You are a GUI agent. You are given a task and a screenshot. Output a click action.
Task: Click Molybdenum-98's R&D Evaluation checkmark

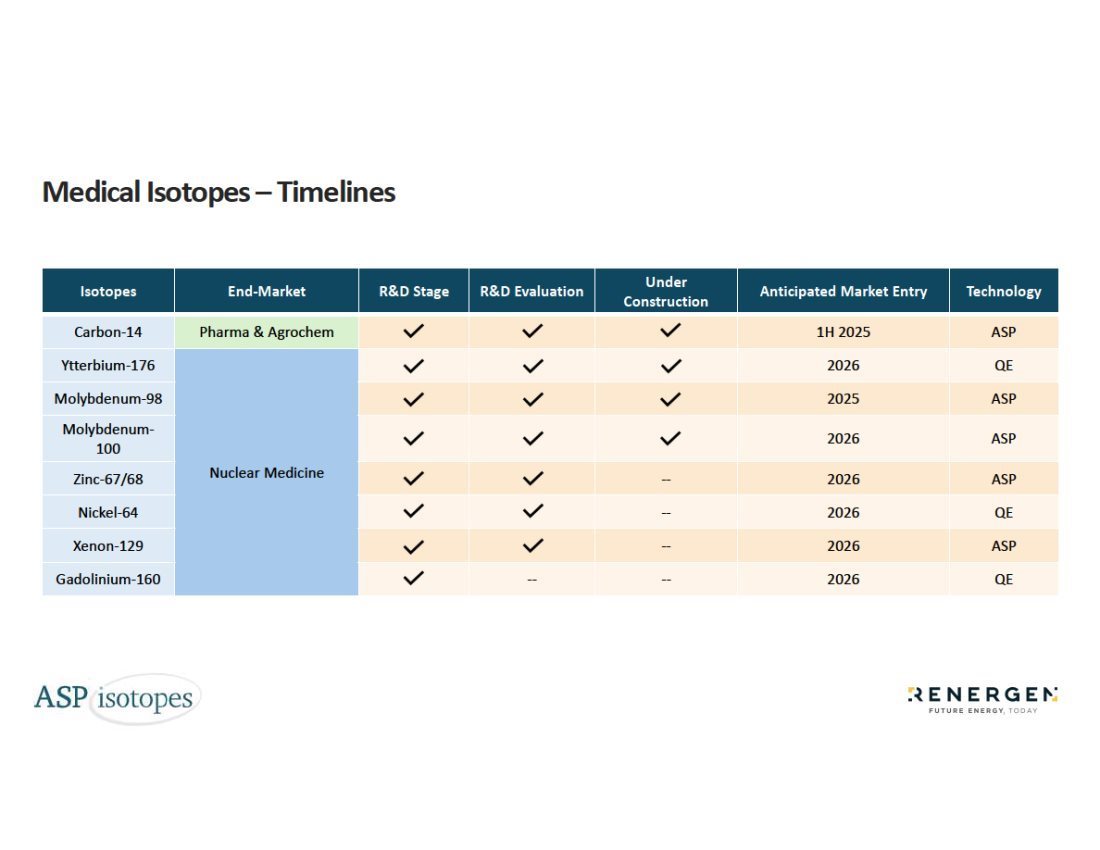click(x=533, y=399)
